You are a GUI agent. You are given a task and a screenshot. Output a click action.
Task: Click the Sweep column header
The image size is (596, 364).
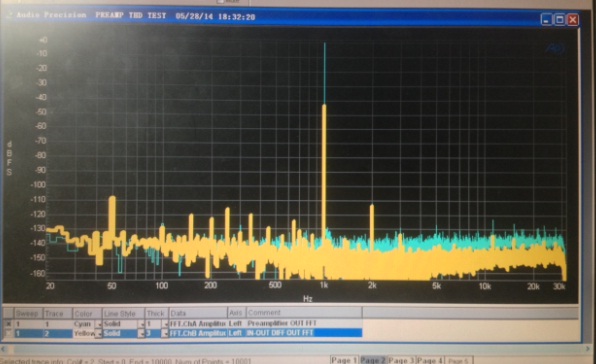28,313
